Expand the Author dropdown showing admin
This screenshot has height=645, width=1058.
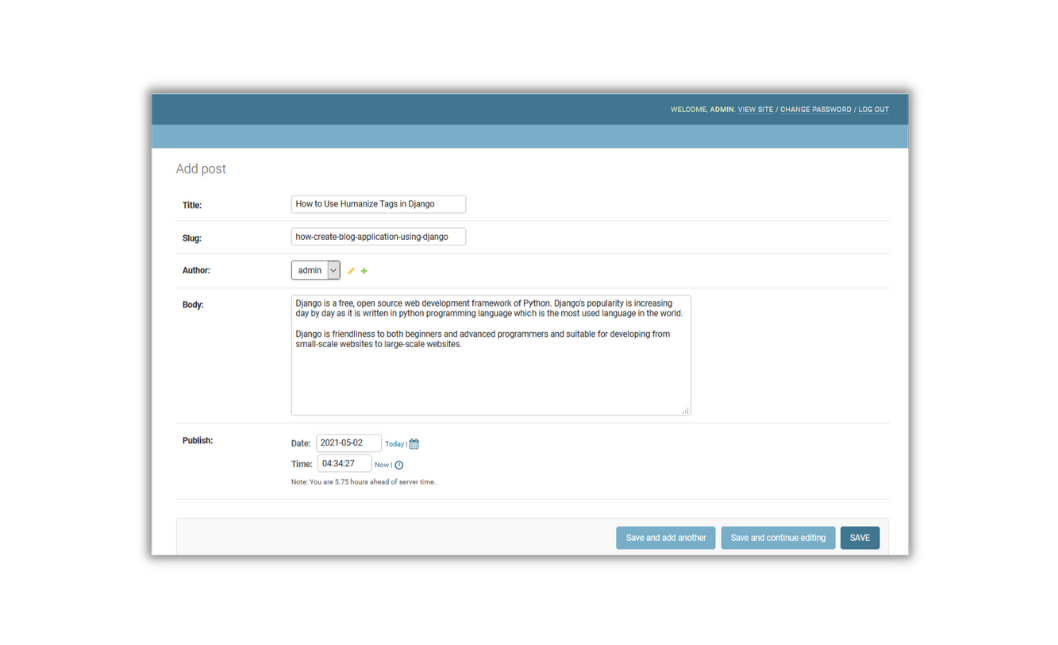[315, 270]
